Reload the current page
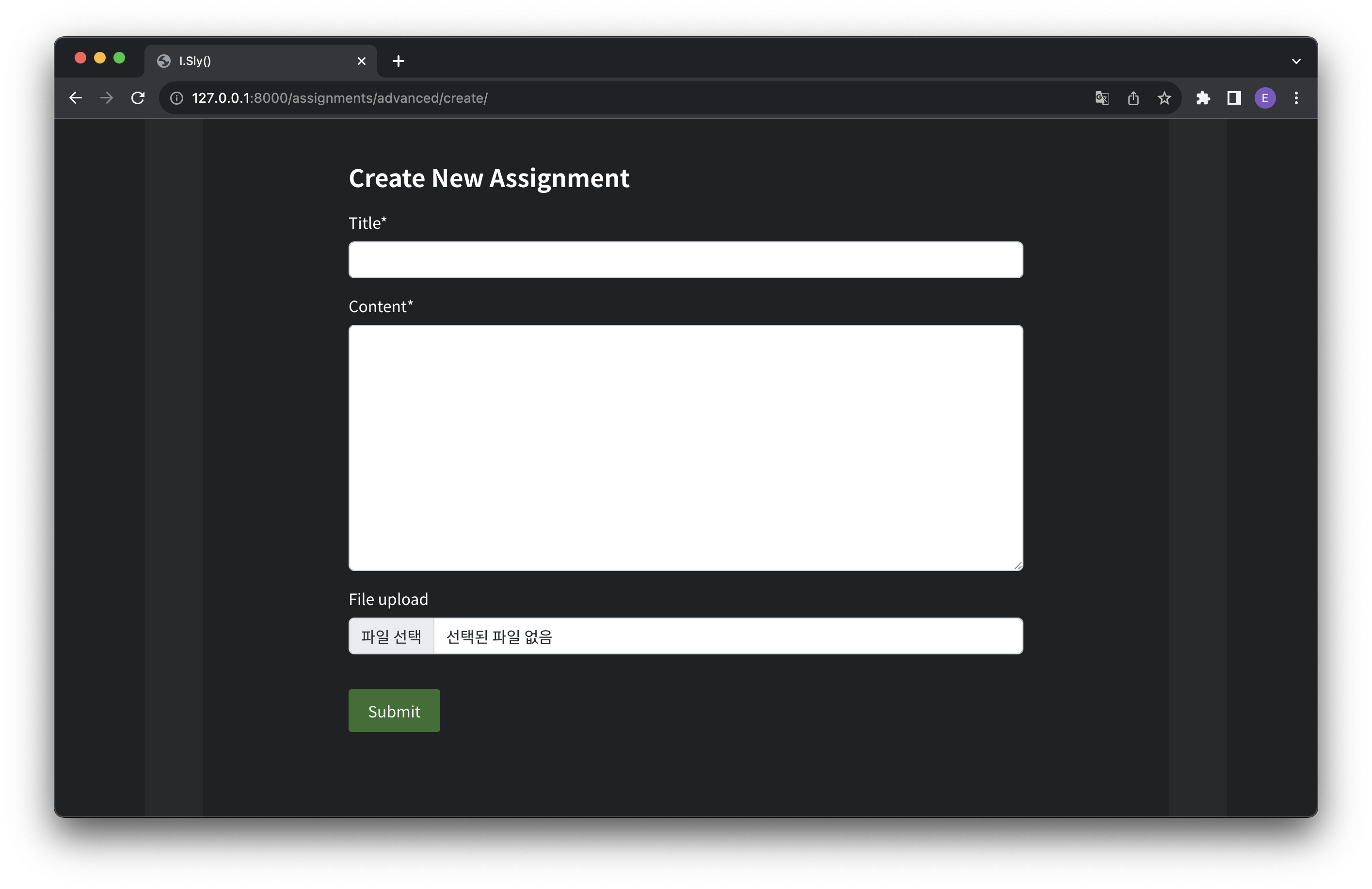The height and width of the screenshot is (889, 1372). pyautogui.click(x=138, y=98)
